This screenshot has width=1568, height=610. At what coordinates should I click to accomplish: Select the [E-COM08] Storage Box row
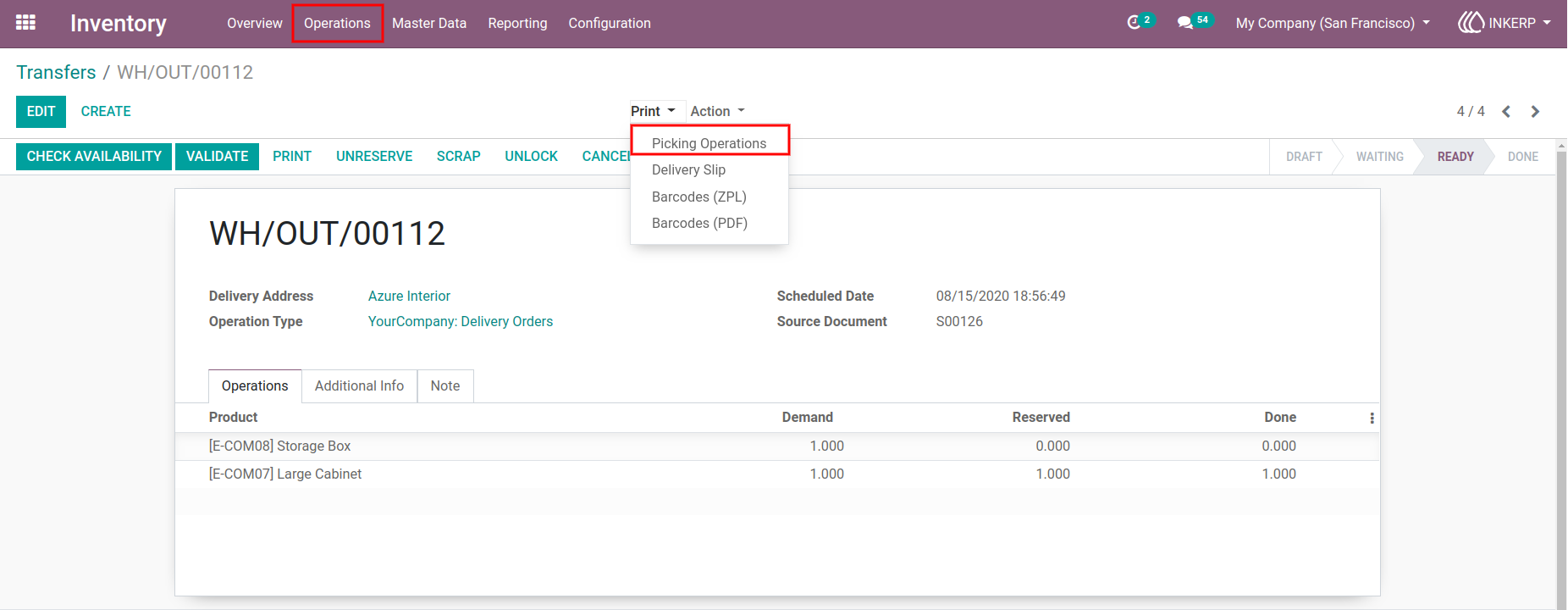(777, 446)
